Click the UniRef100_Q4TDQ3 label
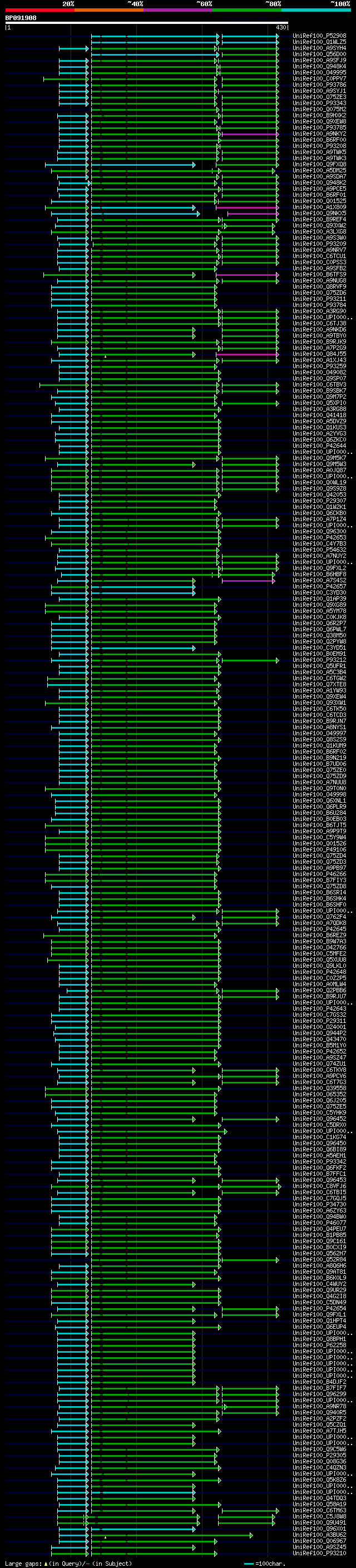 click(x=319, y=1498)
